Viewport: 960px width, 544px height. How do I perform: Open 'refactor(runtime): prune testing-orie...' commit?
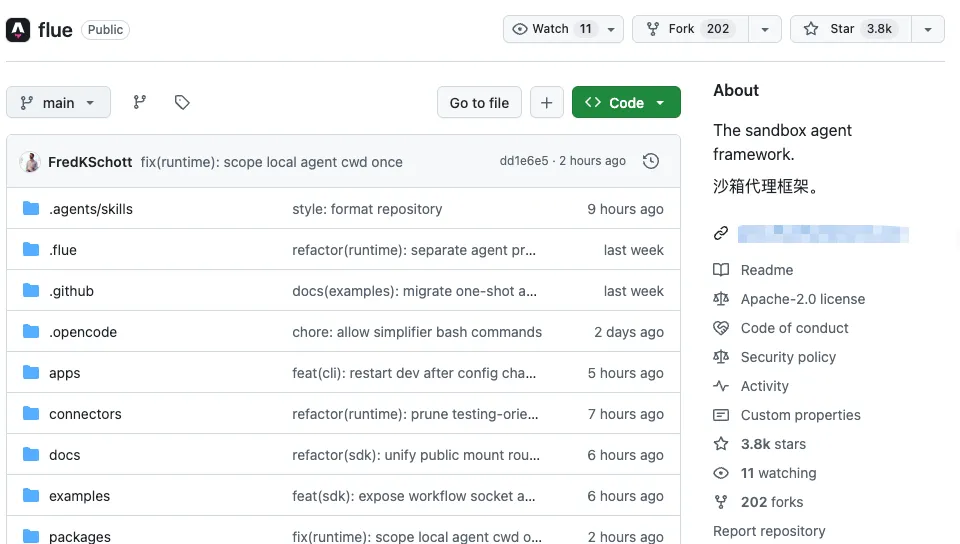point(415,414)
